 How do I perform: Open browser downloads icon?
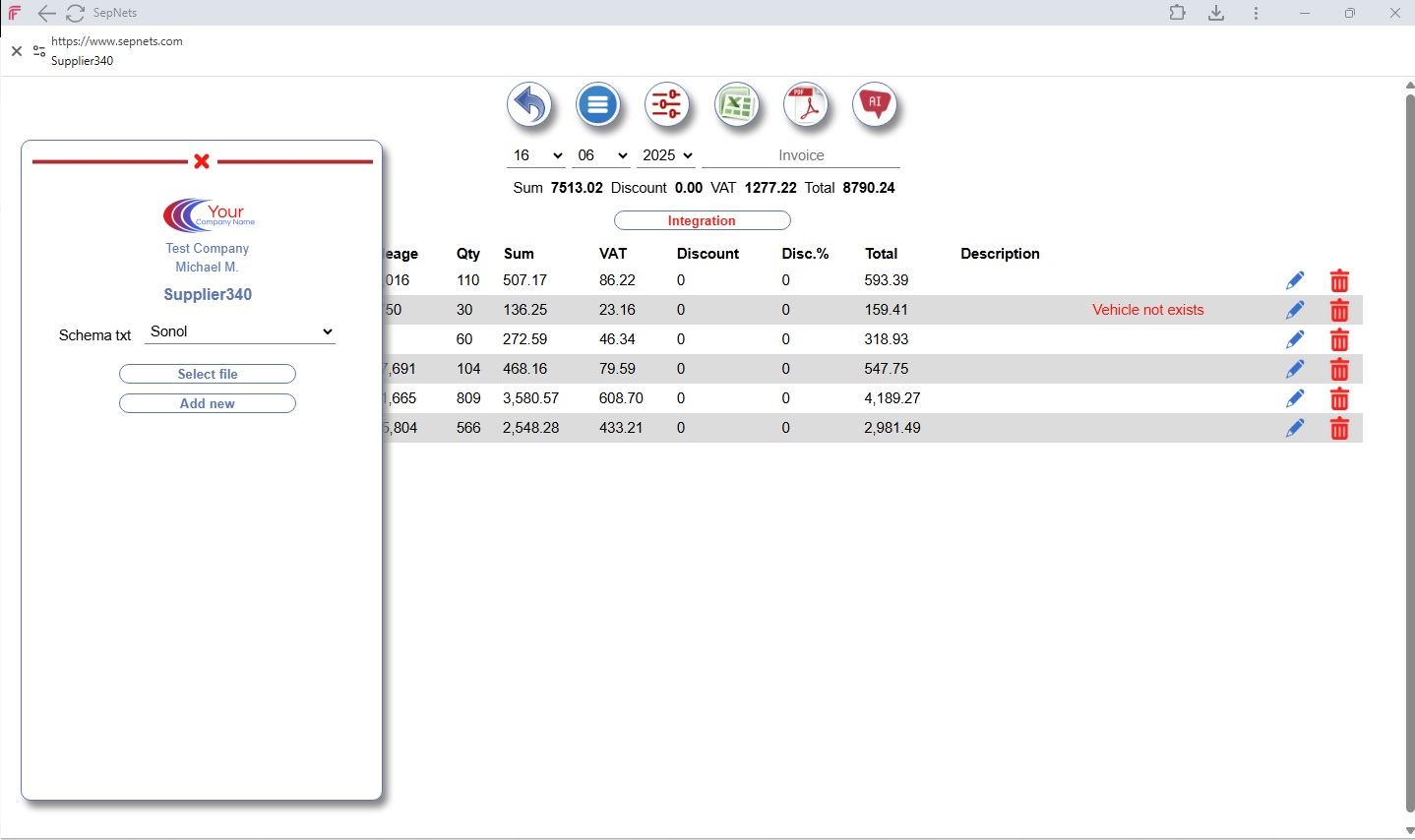point(1216,13)
